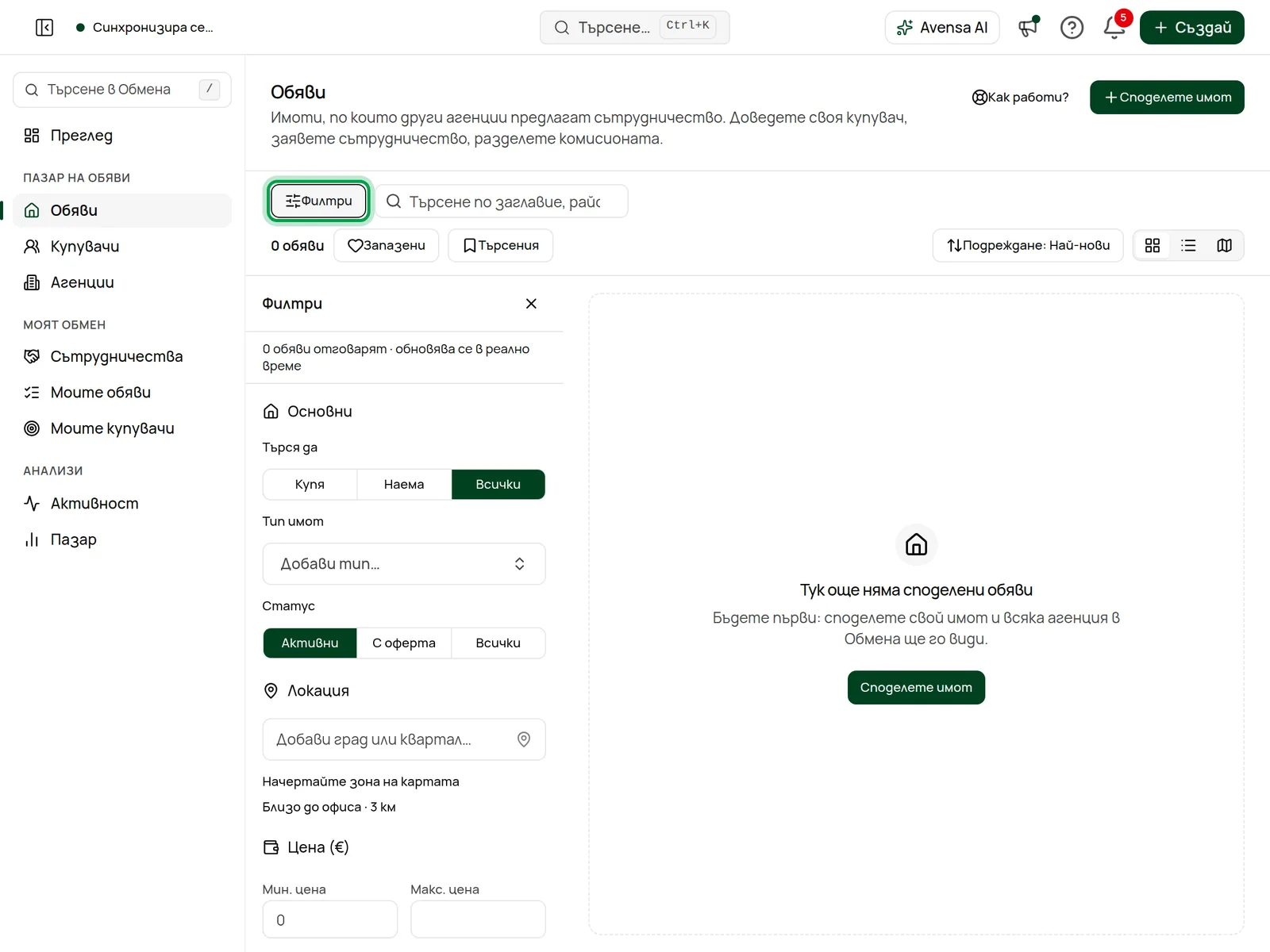The width and height of the screenshot is (1270, 952).
Task: Open Avensa AI assistant
Action: [941, 28]
